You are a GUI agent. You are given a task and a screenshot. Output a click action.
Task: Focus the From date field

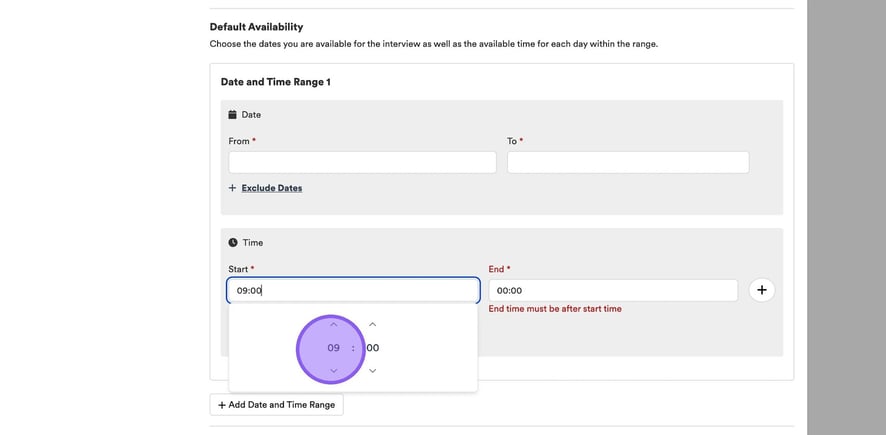pos(362,162)
